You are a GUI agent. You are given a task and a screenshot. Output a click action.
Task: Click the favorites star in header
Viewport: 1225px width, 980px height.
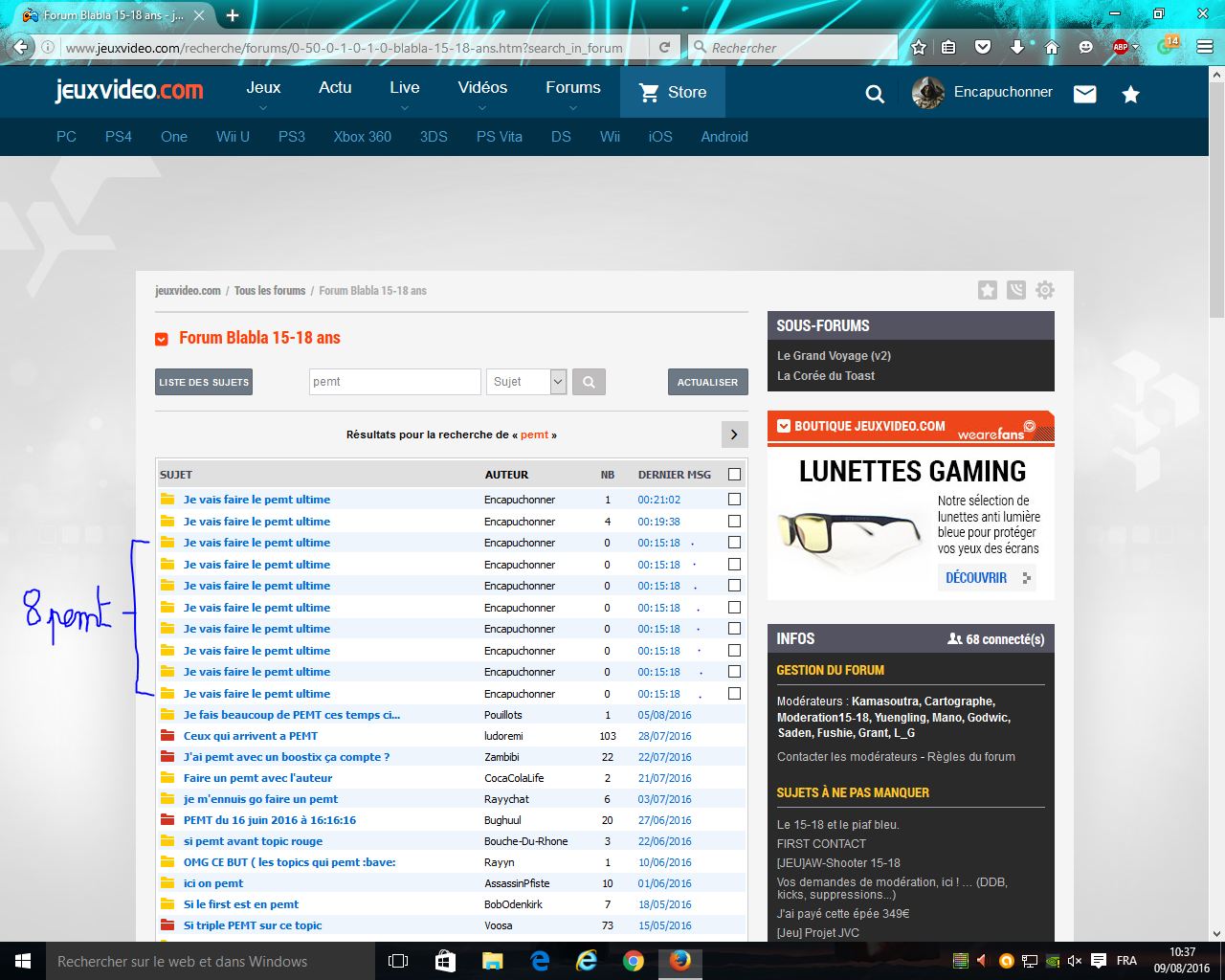tap(1130, 94)
